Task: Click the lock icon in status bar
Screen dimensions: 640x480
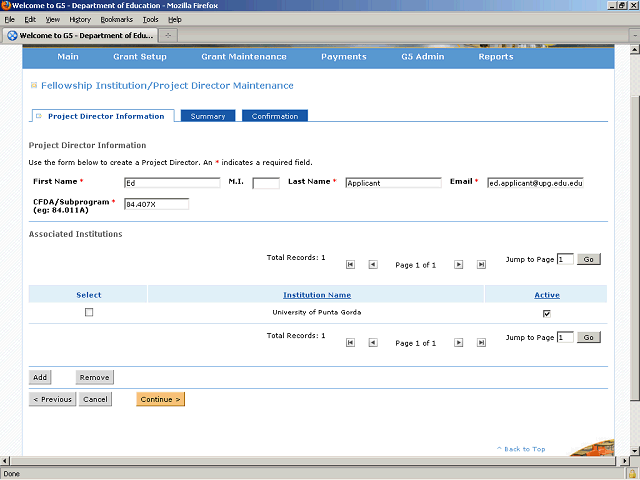Action: (632, 474)
